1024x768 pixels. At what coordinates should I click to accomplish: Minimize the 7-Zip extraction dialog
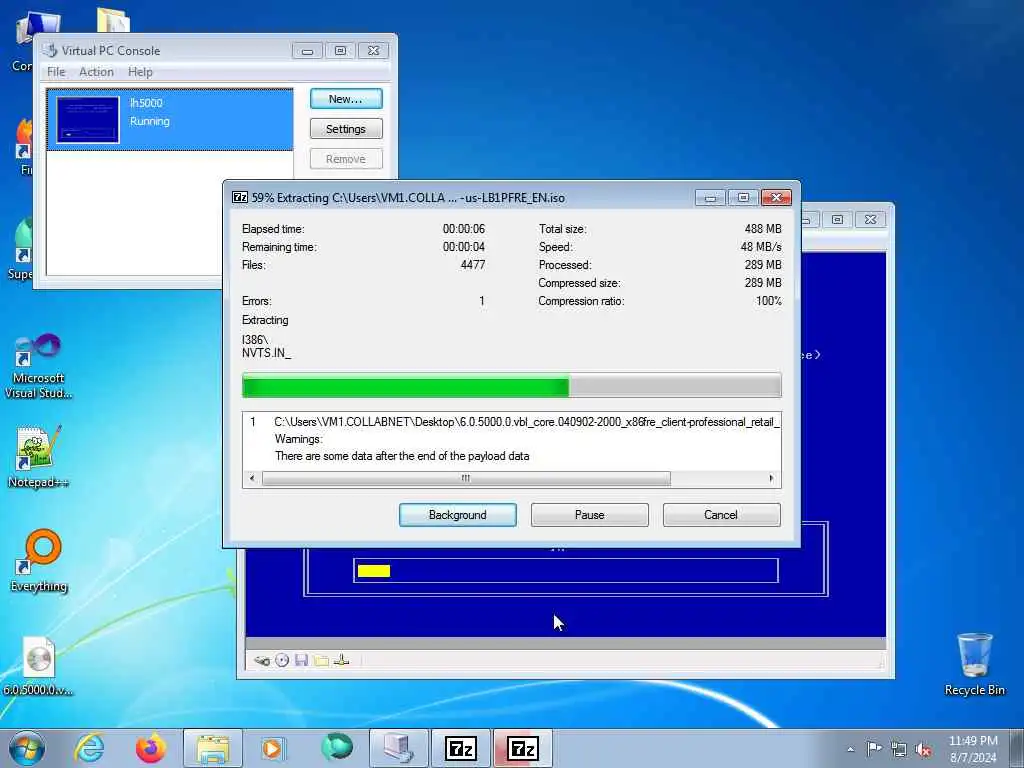(710, 197)
